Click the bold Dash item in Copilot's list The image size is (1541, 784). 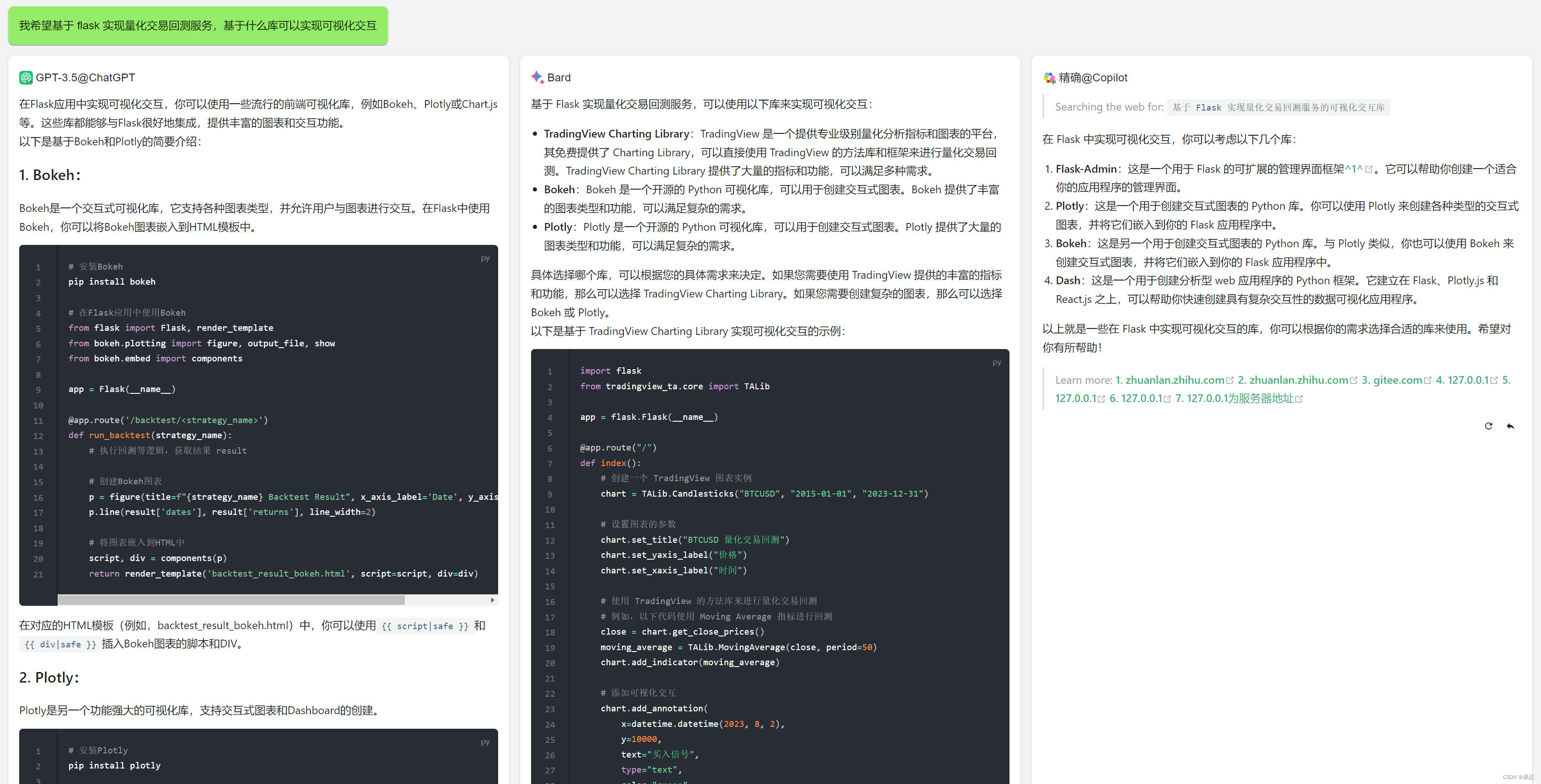tap(1068, 281)
